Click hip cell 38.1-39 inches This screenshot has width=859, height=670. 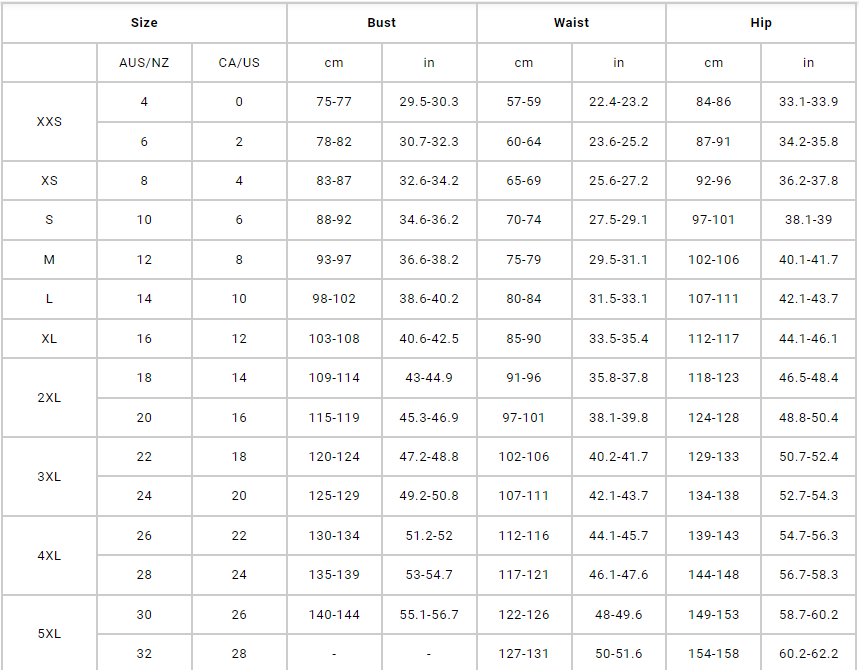pyautogui.click(x=808, y=220)
